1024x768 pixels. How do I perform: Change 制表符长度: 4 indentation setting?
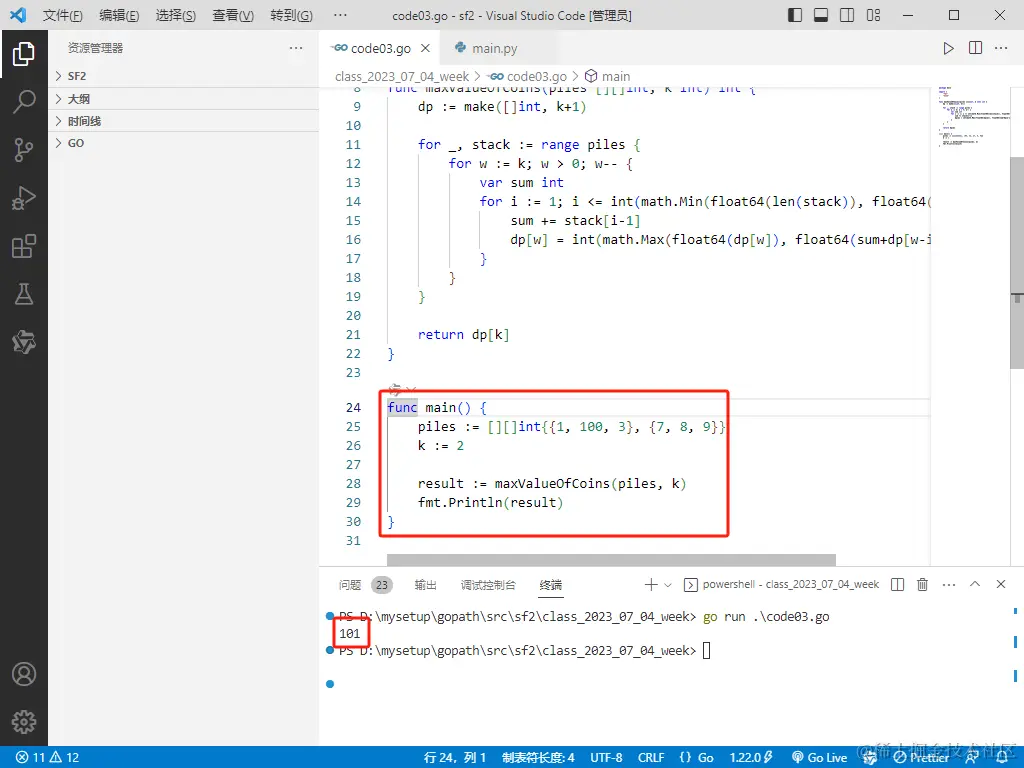point(538,758)
